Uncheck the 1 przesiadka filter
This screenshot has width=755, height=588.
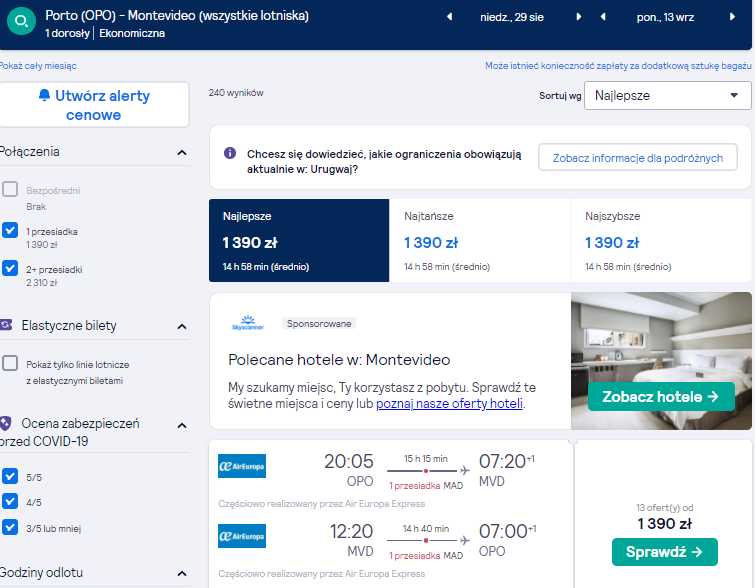coord(10,230)
